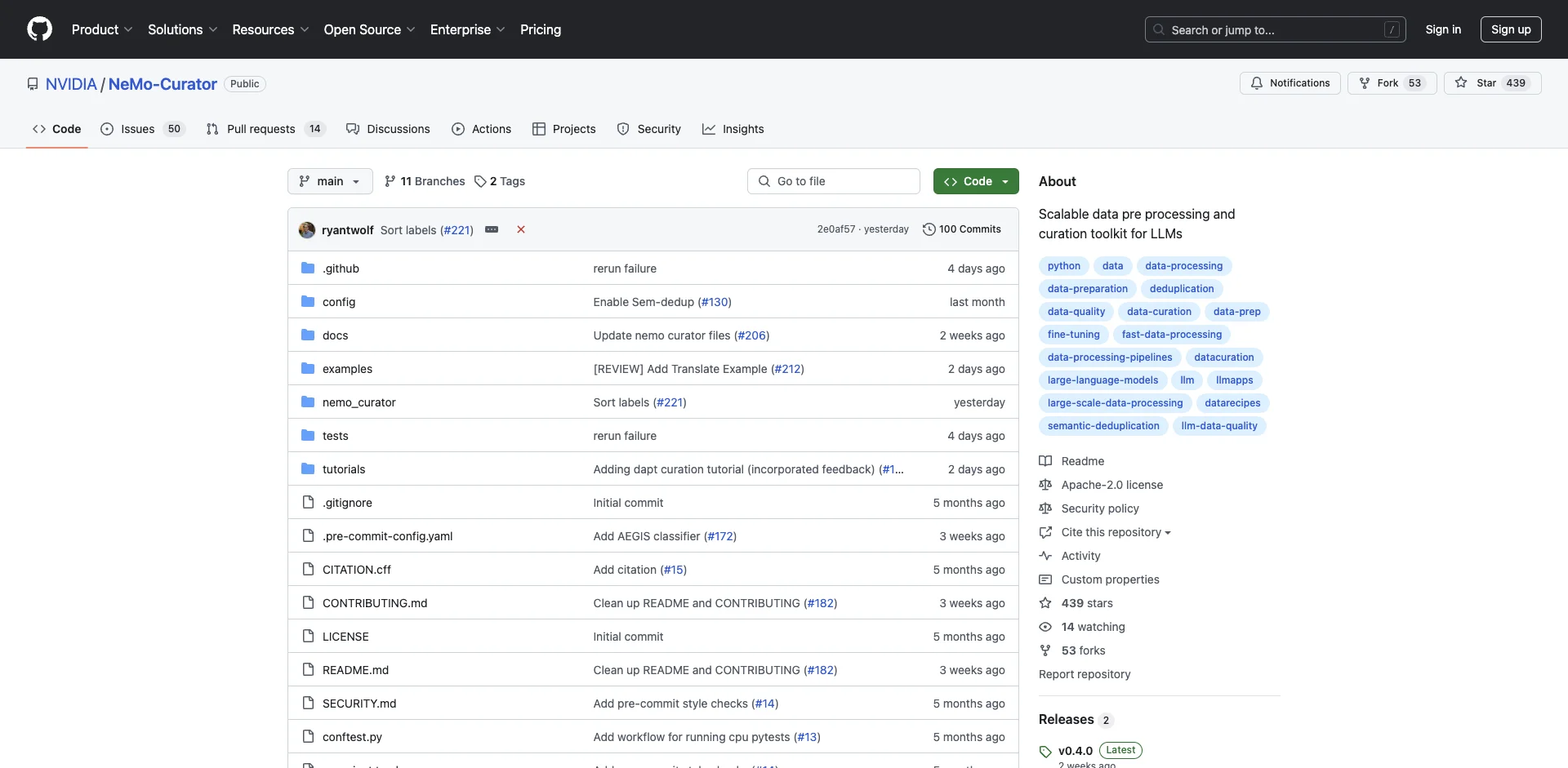
Task: Open the Discussions tab
Action: [x=388, y=129]
